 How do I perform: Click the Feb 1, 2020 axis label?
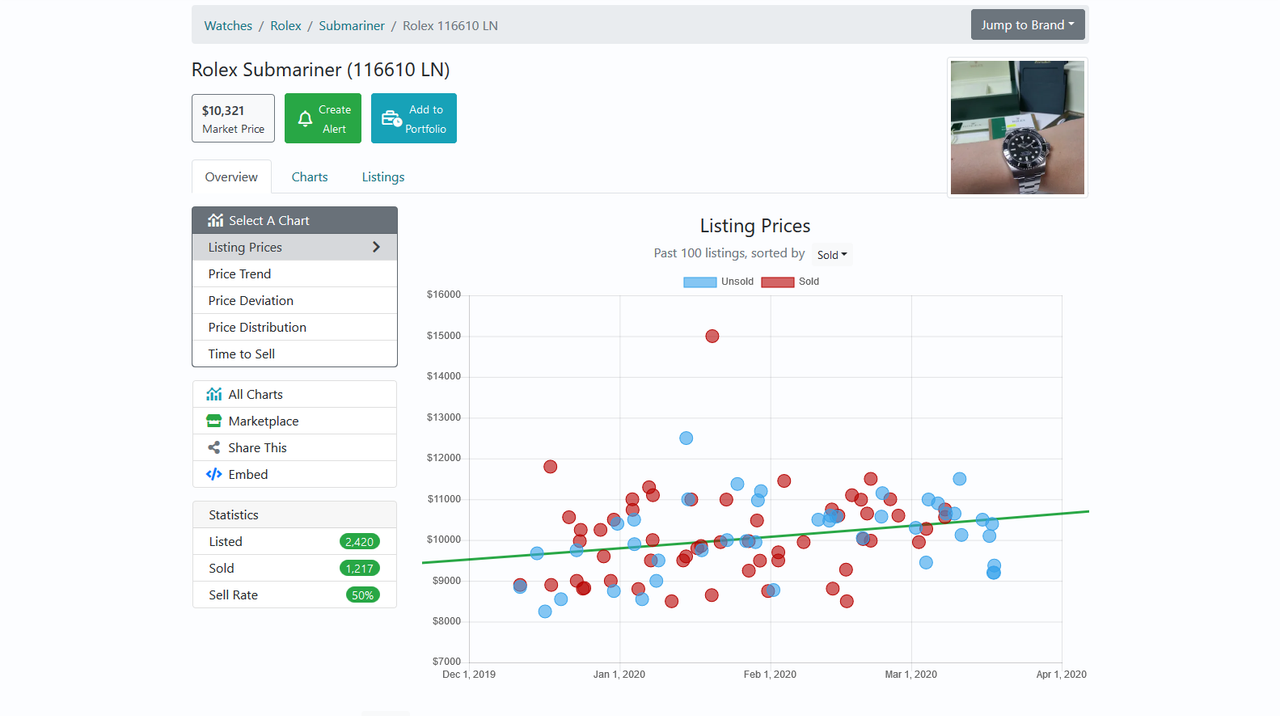pos(770,674)
